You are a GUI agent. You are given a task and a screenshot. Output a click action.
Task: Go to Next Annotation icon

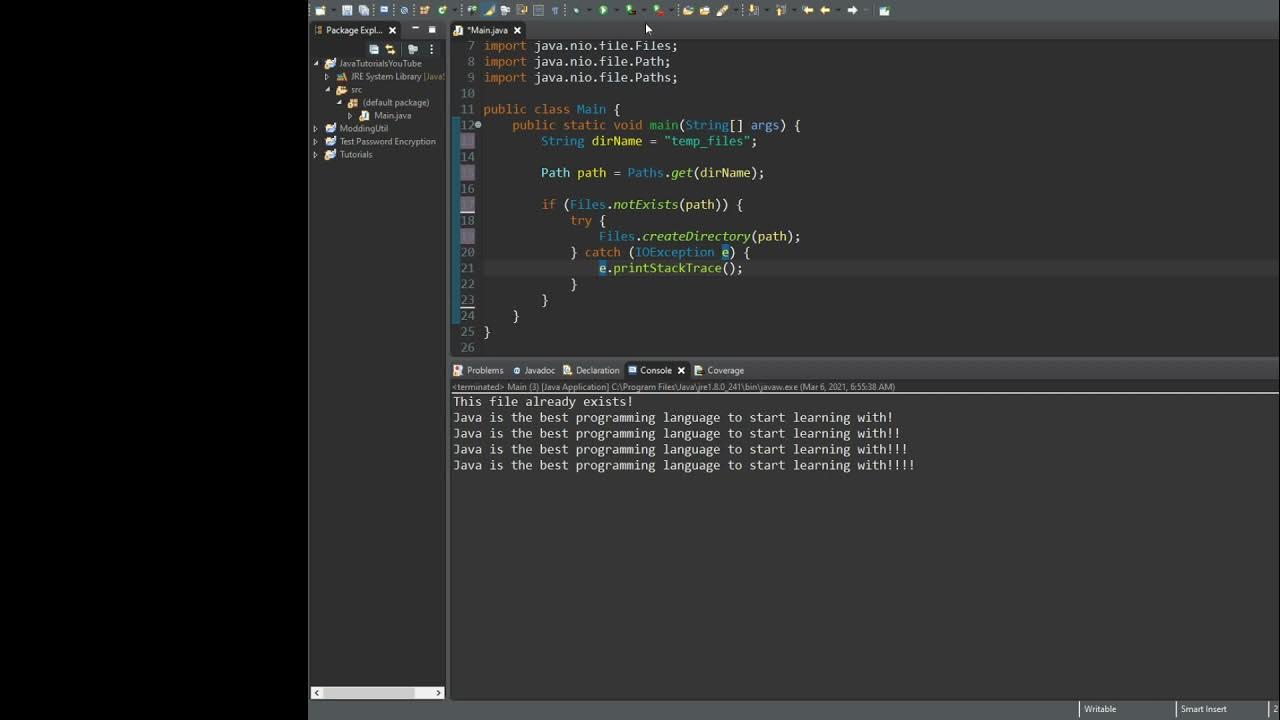coord(752,10)
